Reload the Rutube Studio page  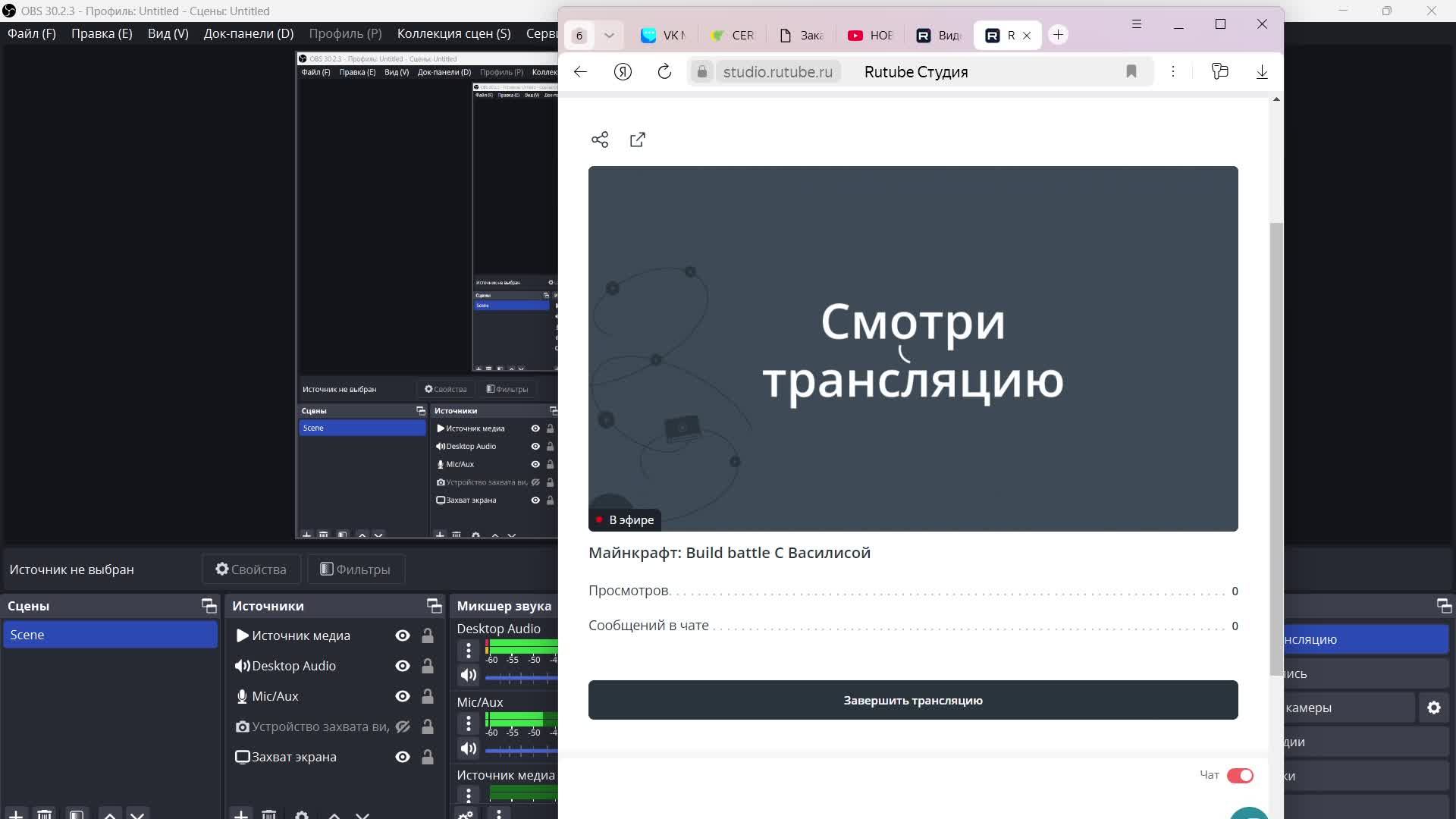point(664,72)
